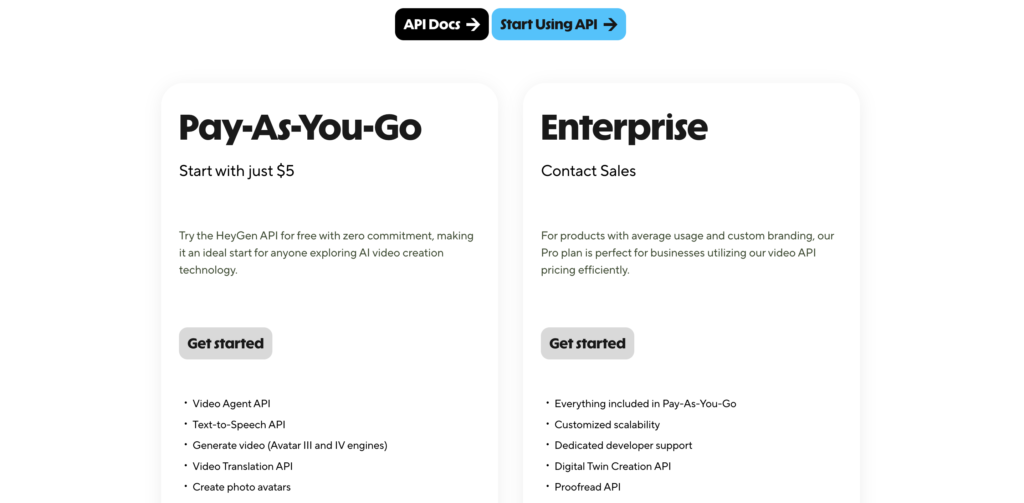Click the Text-to-Speech API feature
Viewport: 1024px width, 503px height.
[239, 425]
